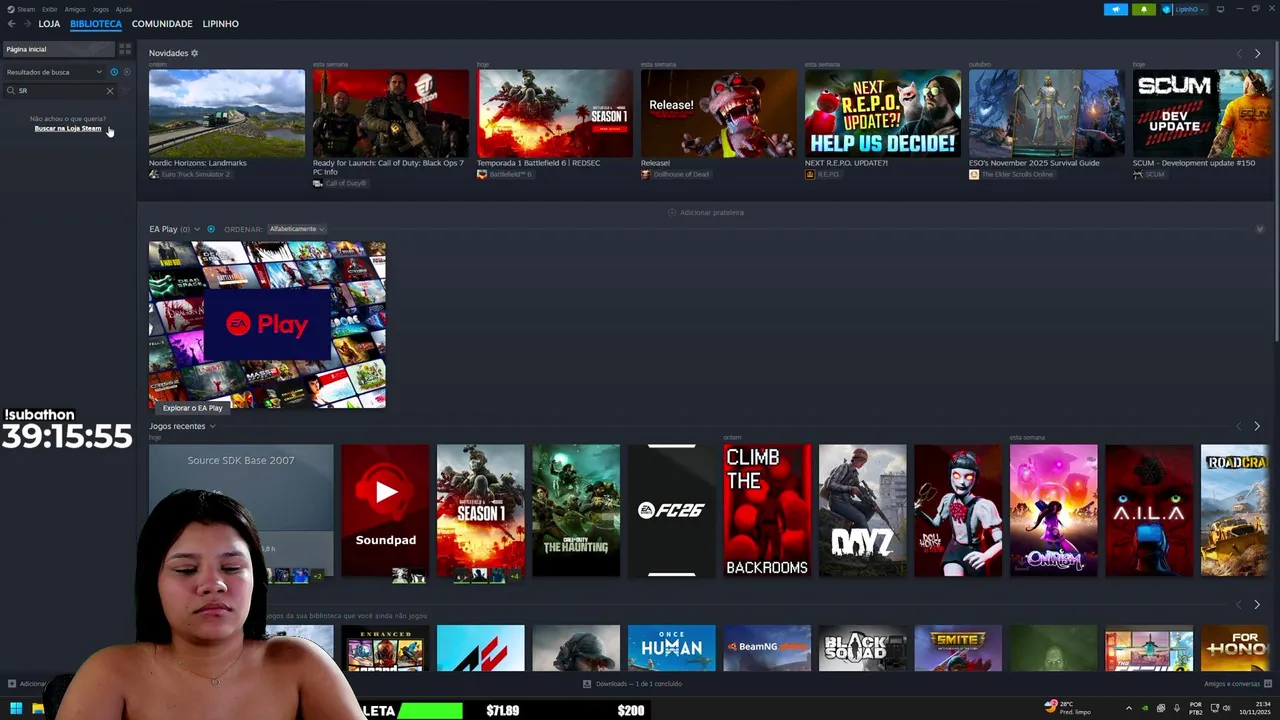Open the EA Play shelf name dropdown

pyautogui.click(x=175, y=229)
